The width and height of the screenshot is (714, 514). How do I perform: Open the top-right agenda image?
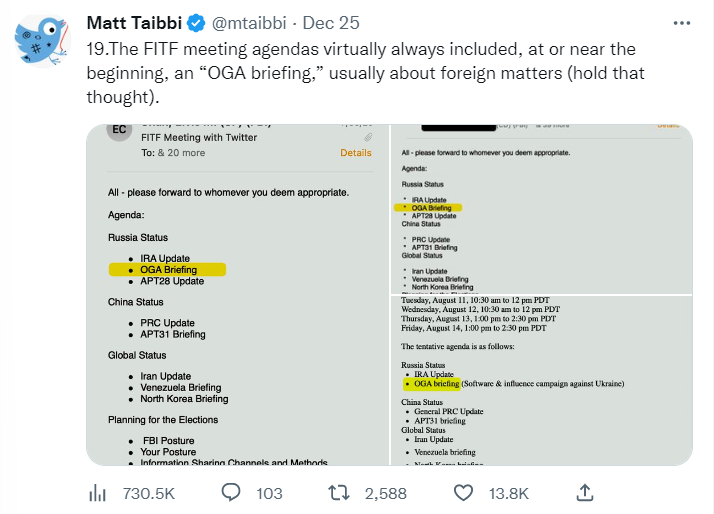(x=540, y=208)
